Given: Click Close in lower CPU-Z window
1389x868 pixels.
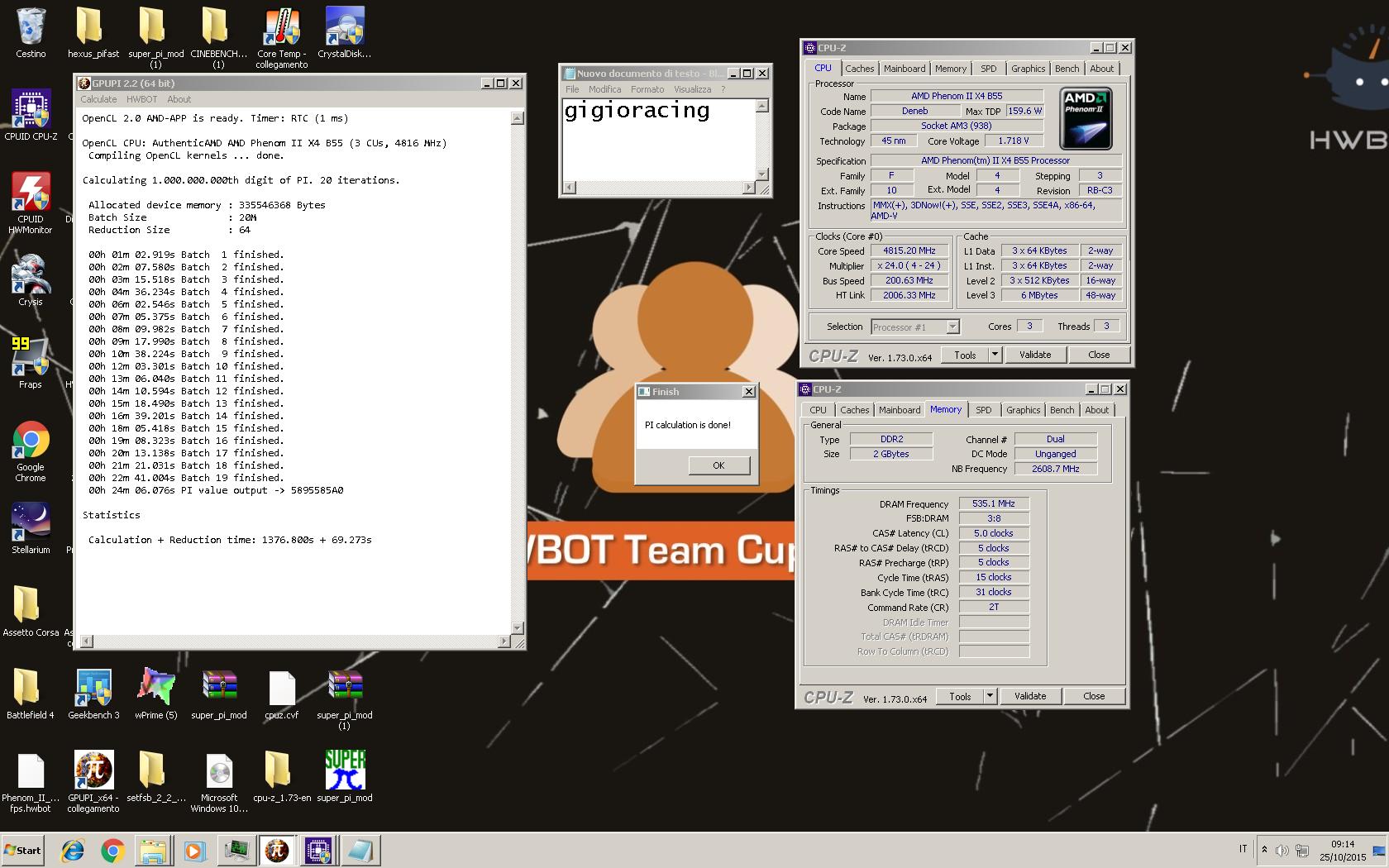Looking at the screenshot, I should click(1094, 696).
